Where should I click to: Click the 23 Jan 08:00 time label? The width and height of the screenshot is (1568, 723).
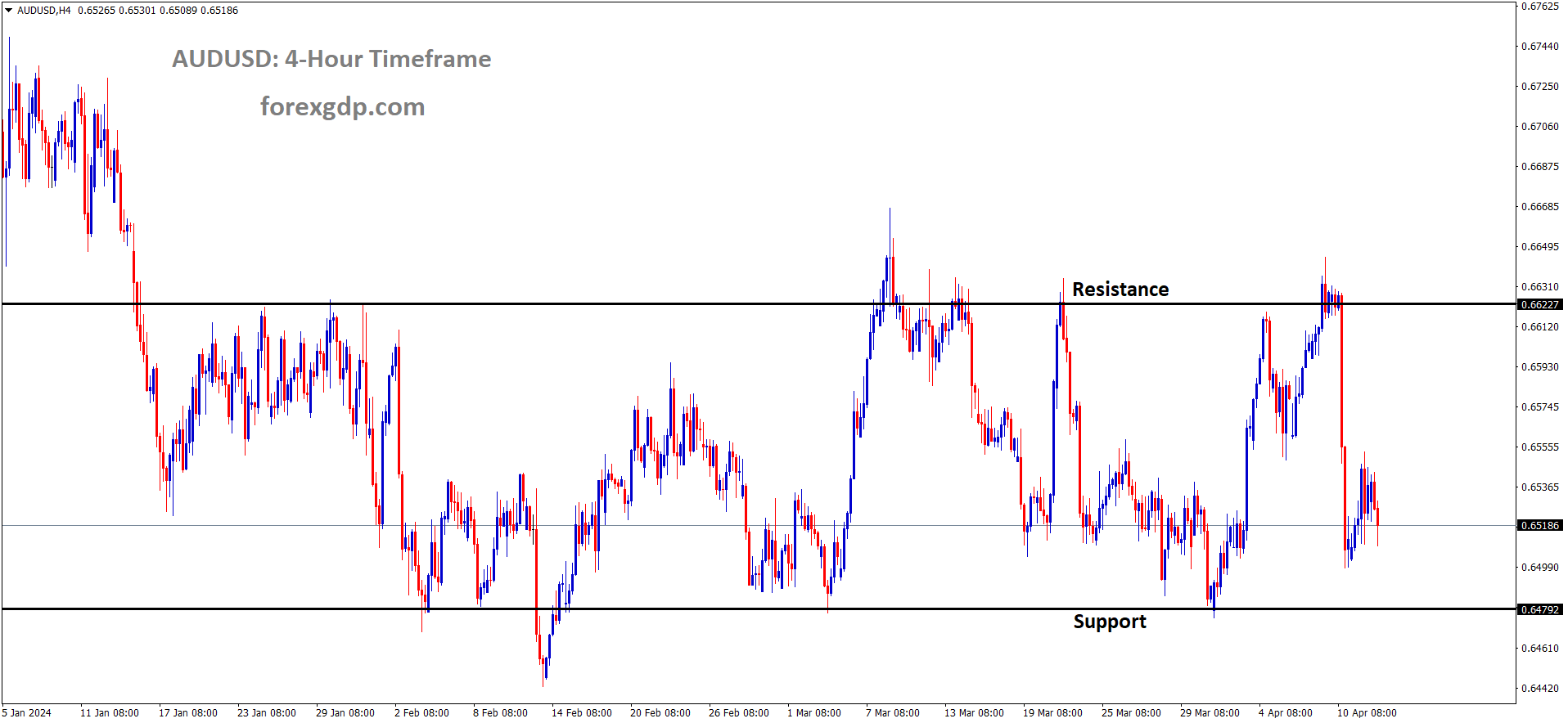click(x=267, y=712)
